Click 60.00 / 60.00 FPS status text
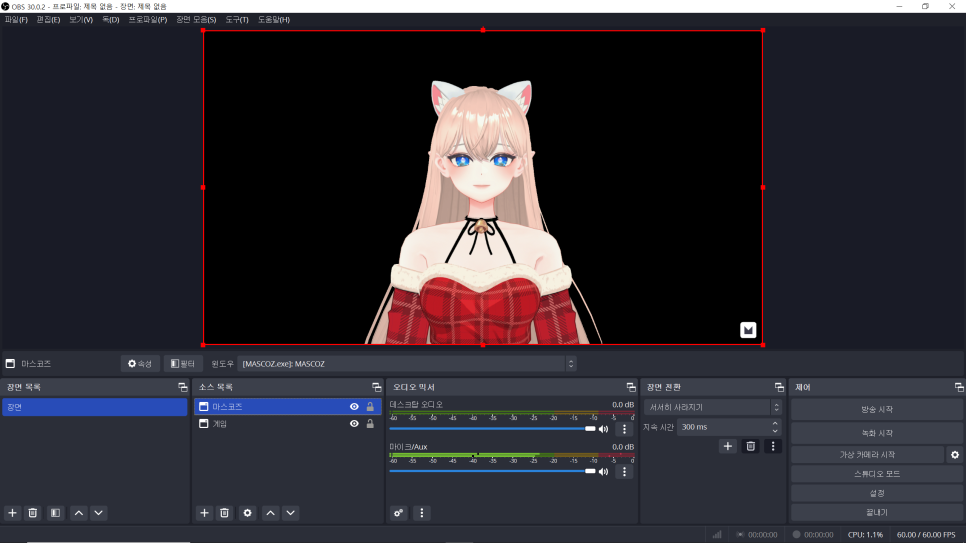Screen dimensions: 966x543 [926, 534]
